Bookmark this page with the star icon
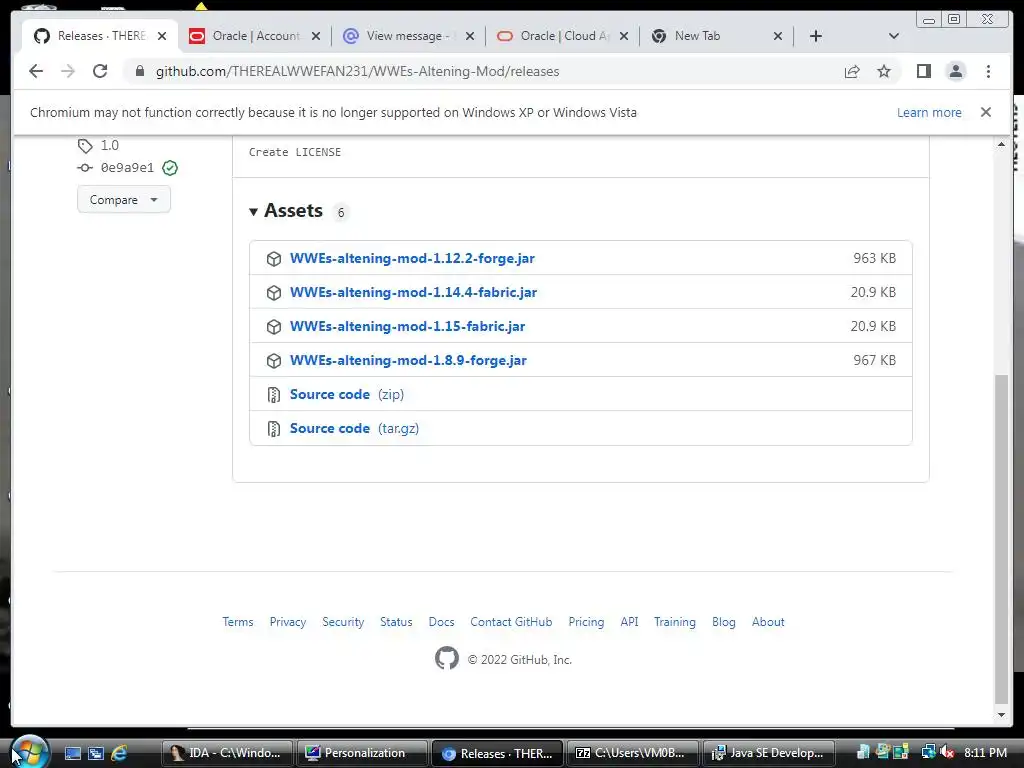Viewport: 1024px width, 768px height. pyautogui.click(x=884, y=71)
